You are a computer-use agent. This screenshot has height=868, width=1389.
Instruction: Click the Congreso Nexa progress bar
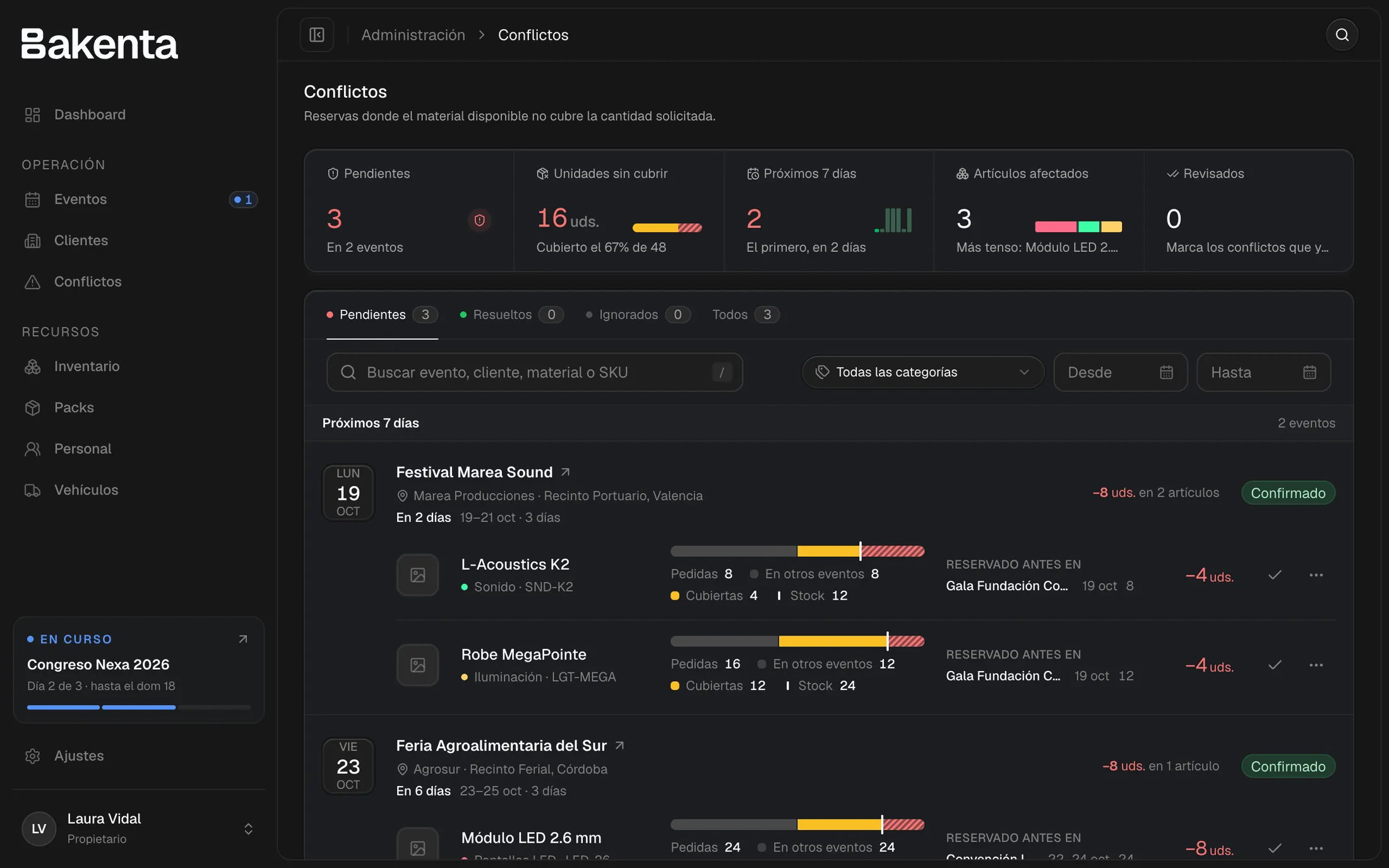click(139, 707)
